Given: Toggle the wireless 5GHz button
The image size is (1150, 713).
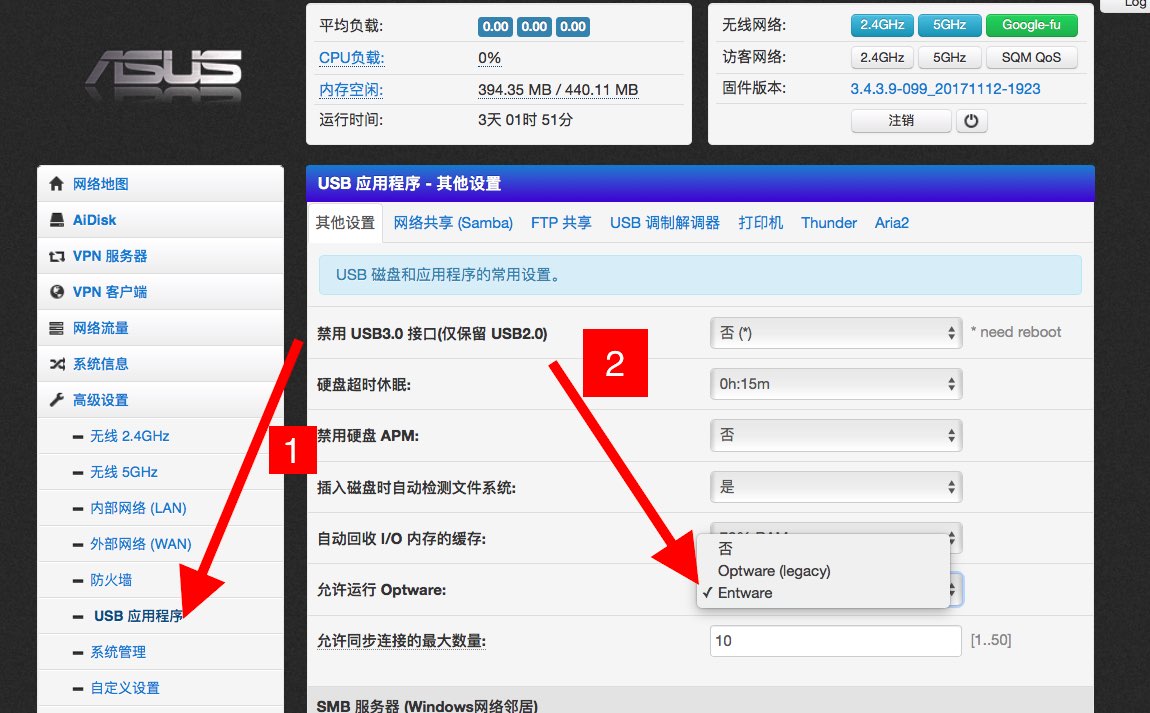Looking at the screenshot, I should pos(949,25).
